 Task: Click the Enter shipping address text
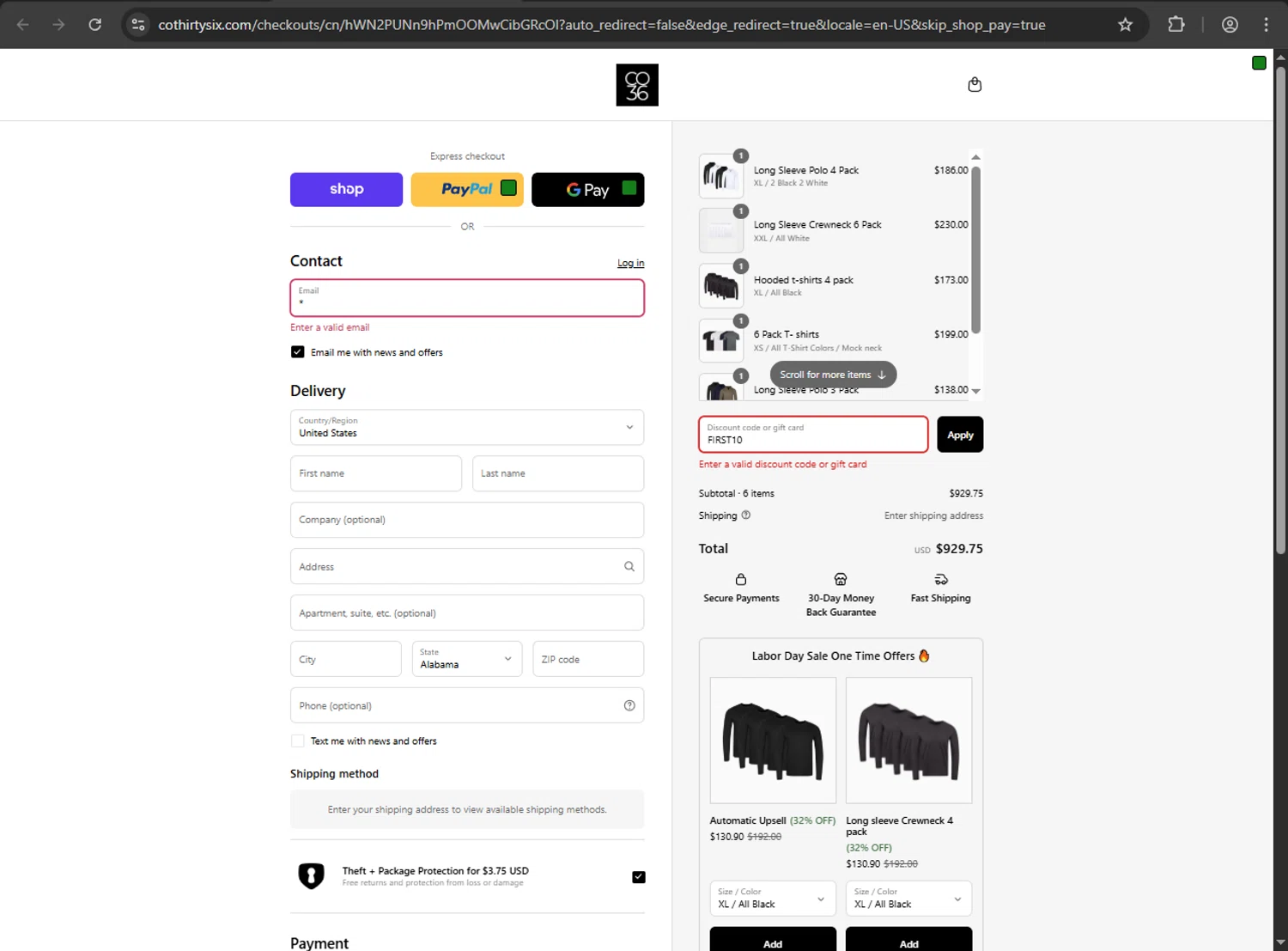tap(933, 515)
